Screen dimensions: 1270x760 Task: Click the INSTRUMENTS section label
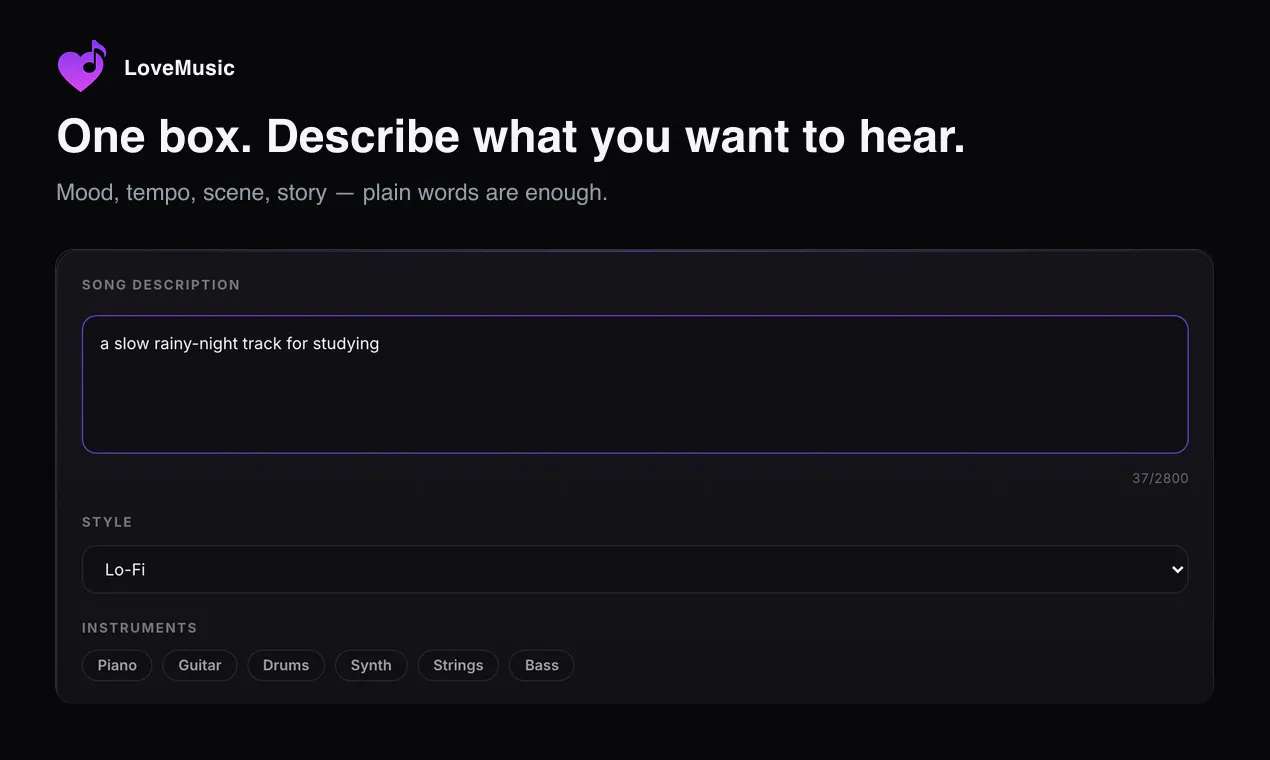tap(139, 628)
